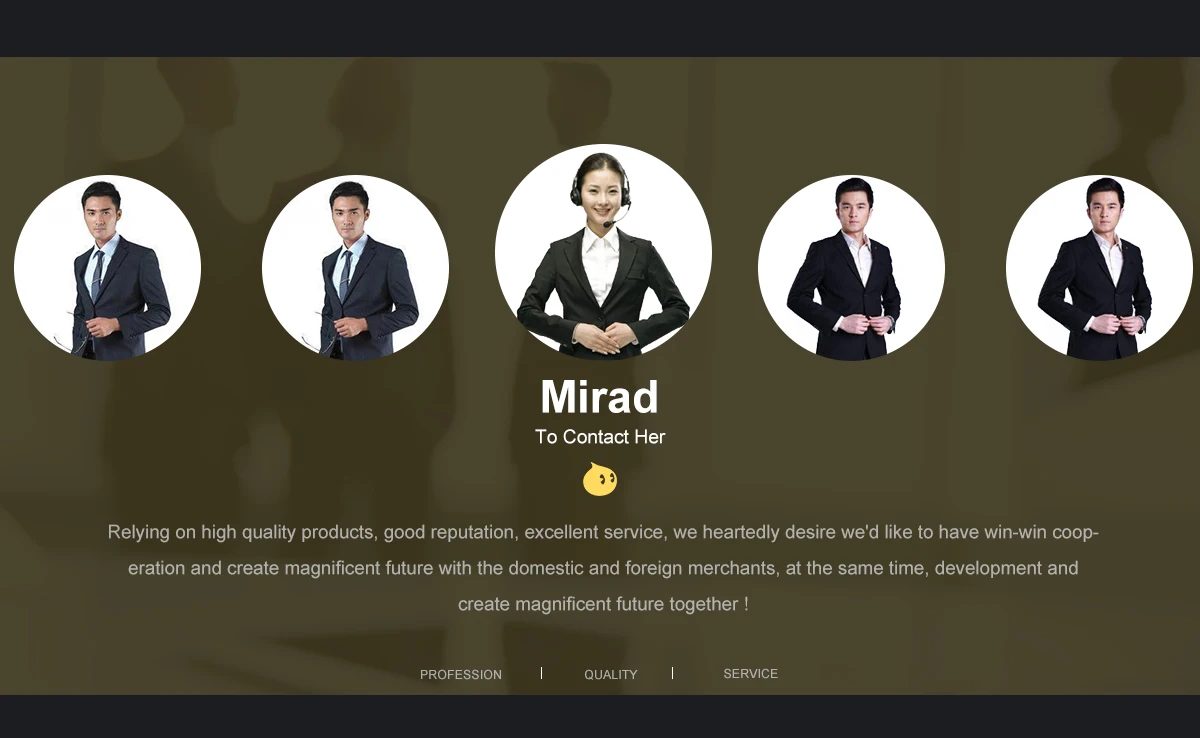The width and height of the screenshot is (1200, 738).
Task: Click the clasped hands in the woman's portrait
Action: coord(602,340)
